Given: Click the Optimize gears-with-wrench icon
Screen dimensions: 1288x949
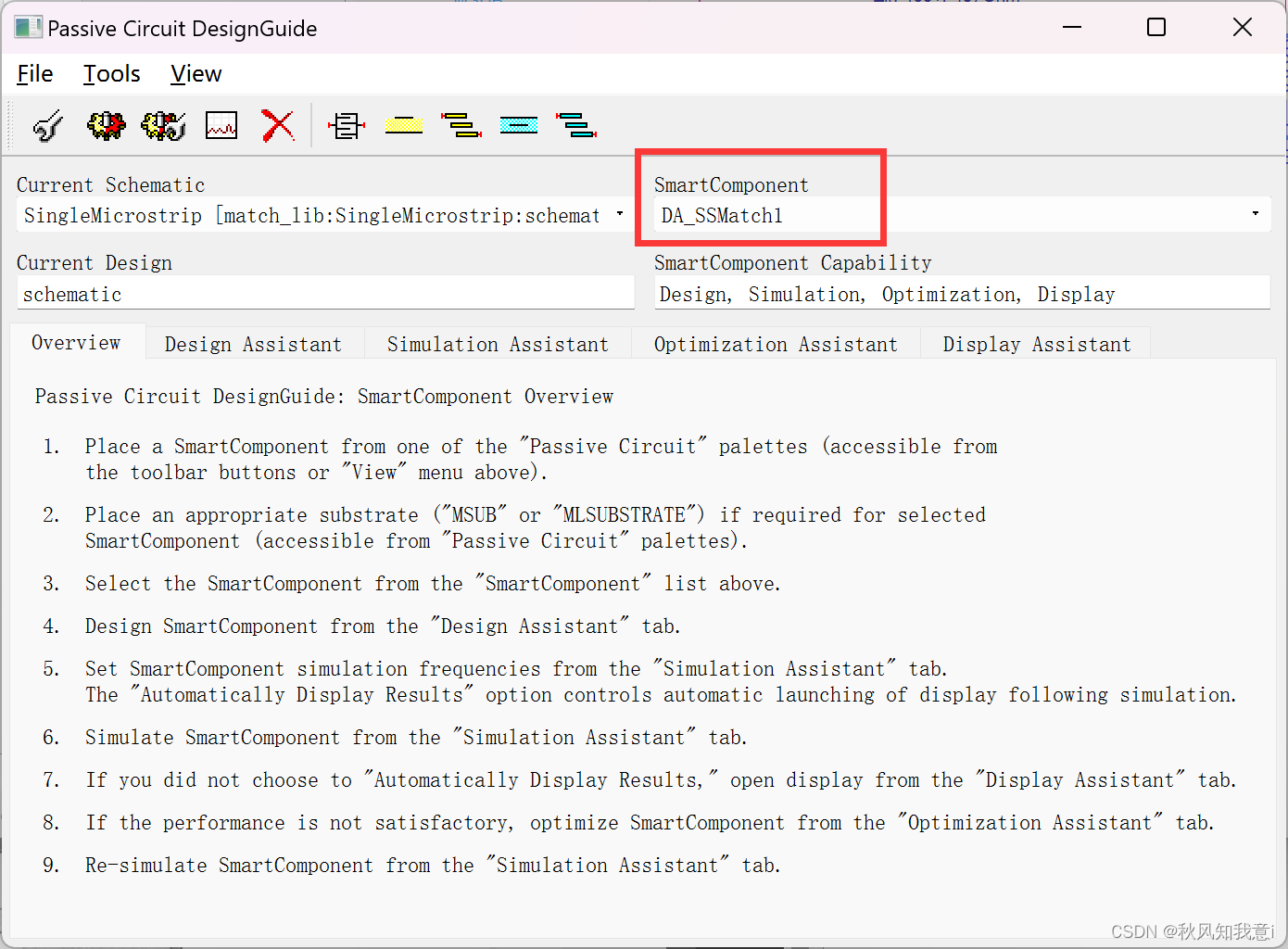Looking at the screenshot, I should pos(163,125).
